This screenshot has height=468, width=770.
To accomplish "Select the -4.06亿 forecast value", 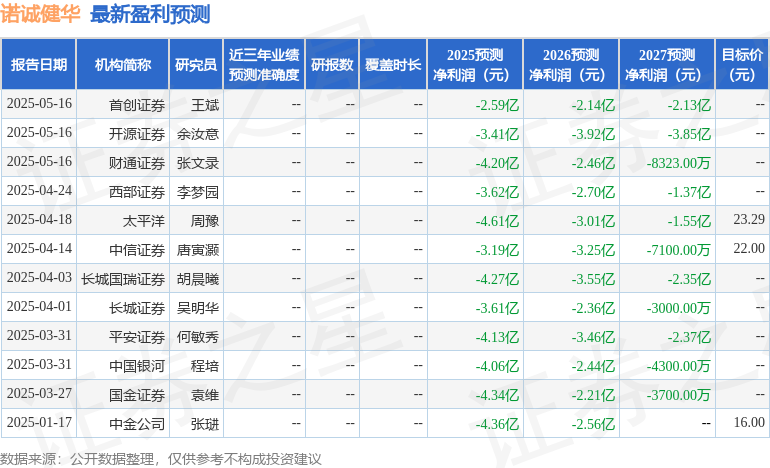I will point(497,366).
